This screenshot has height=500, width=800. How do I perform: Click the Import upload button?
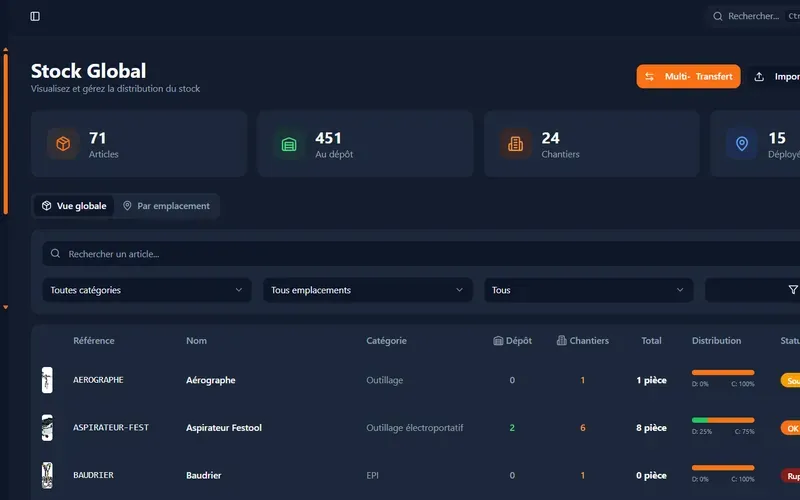(774, 77)
